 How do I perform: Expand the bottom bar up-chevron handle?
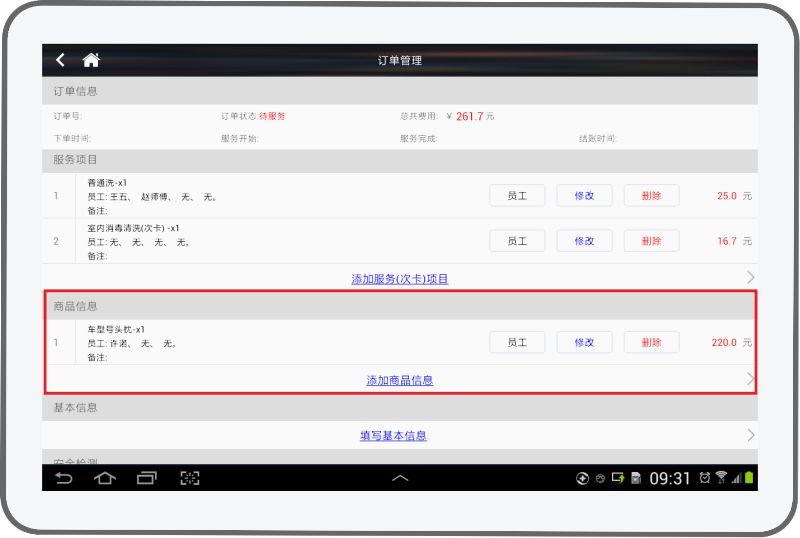(x=400, y=479)
